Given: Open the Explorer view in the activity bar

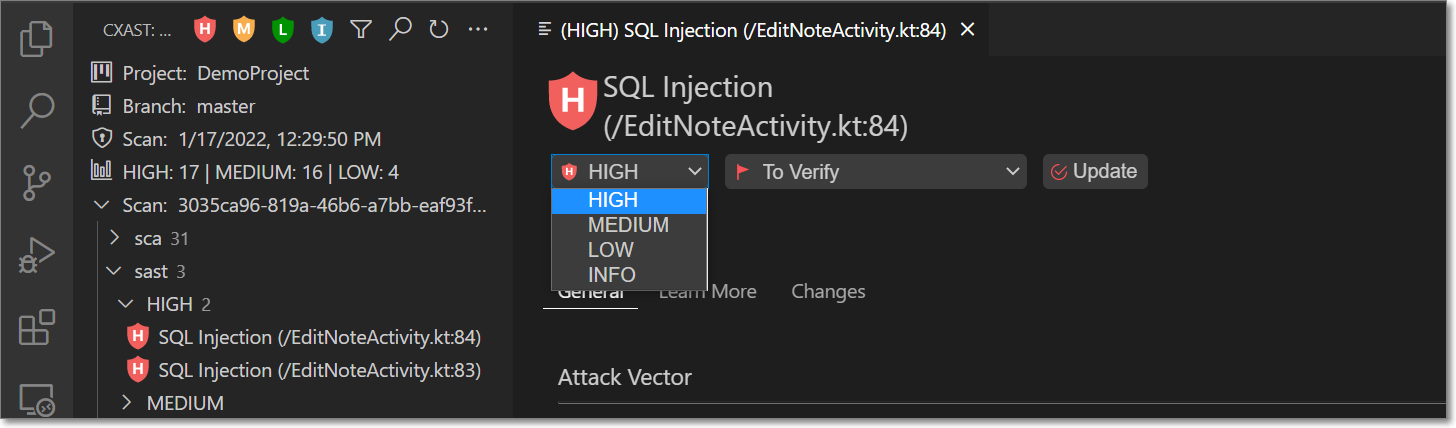Looking at the screenshot, I should tap(37, 40).
